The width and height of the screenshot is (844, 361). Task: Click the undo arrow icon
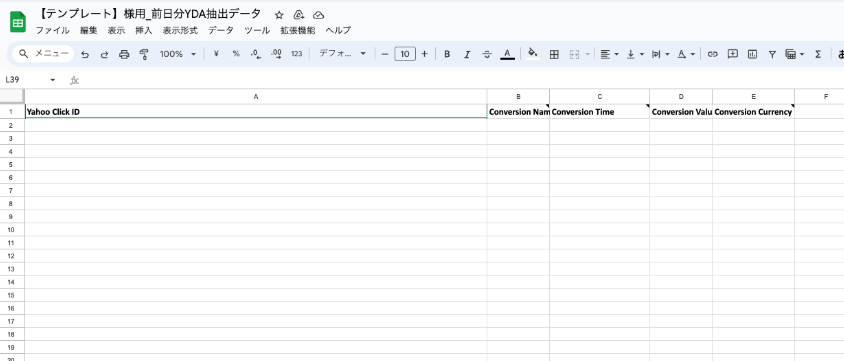85,54
